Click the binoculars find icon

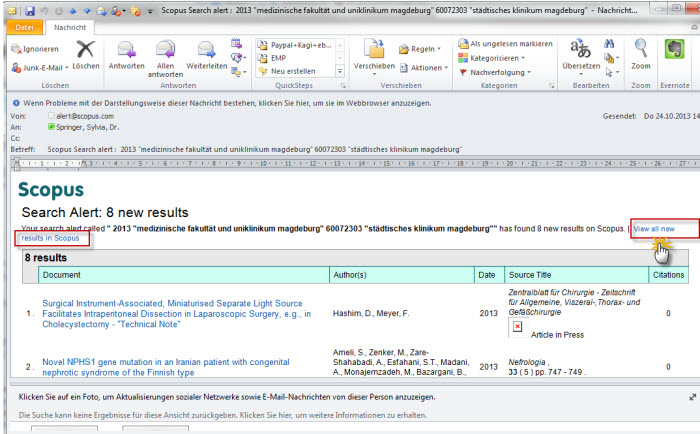[x=609, y=44]
